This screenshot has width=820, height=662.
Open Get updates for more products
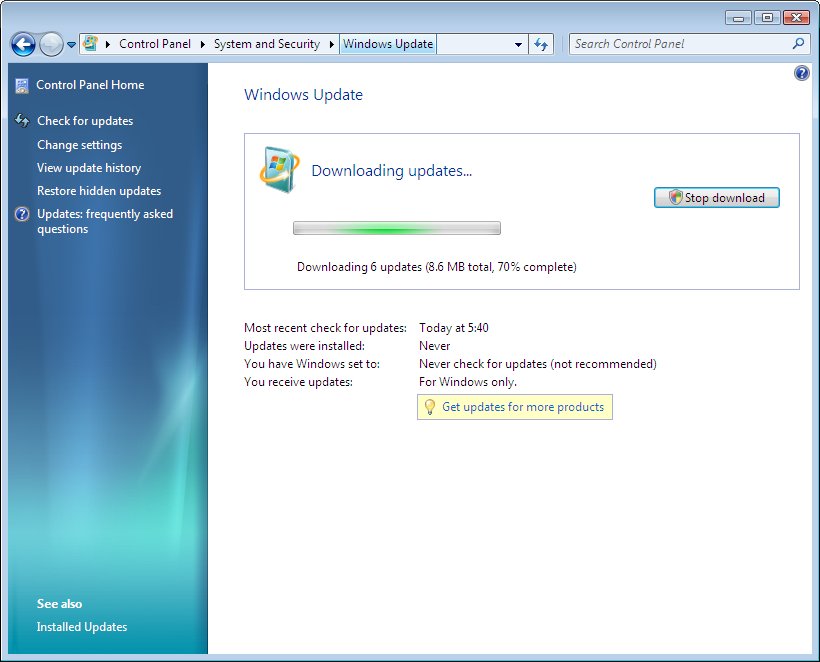point(523,407)
